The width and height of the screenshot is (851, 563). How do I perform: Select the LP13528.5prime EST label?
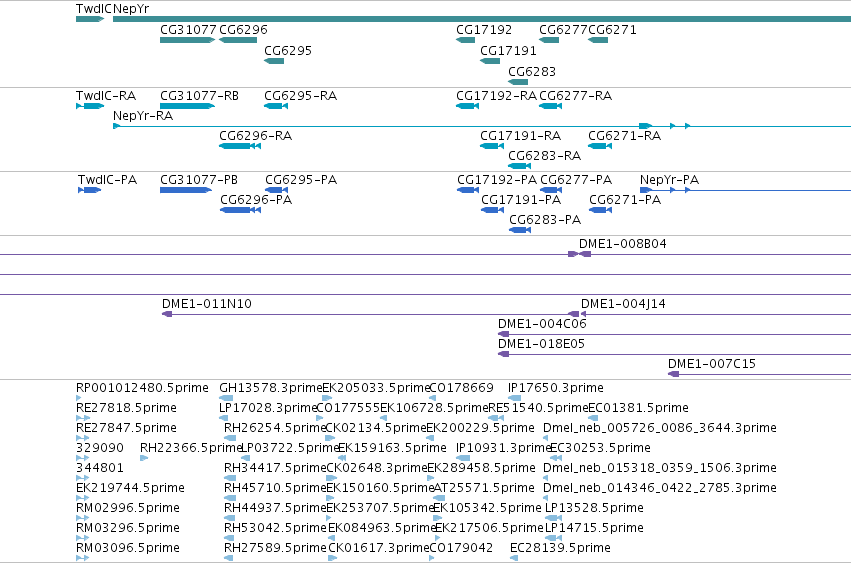pyautogui.click(x=594, y=509)
